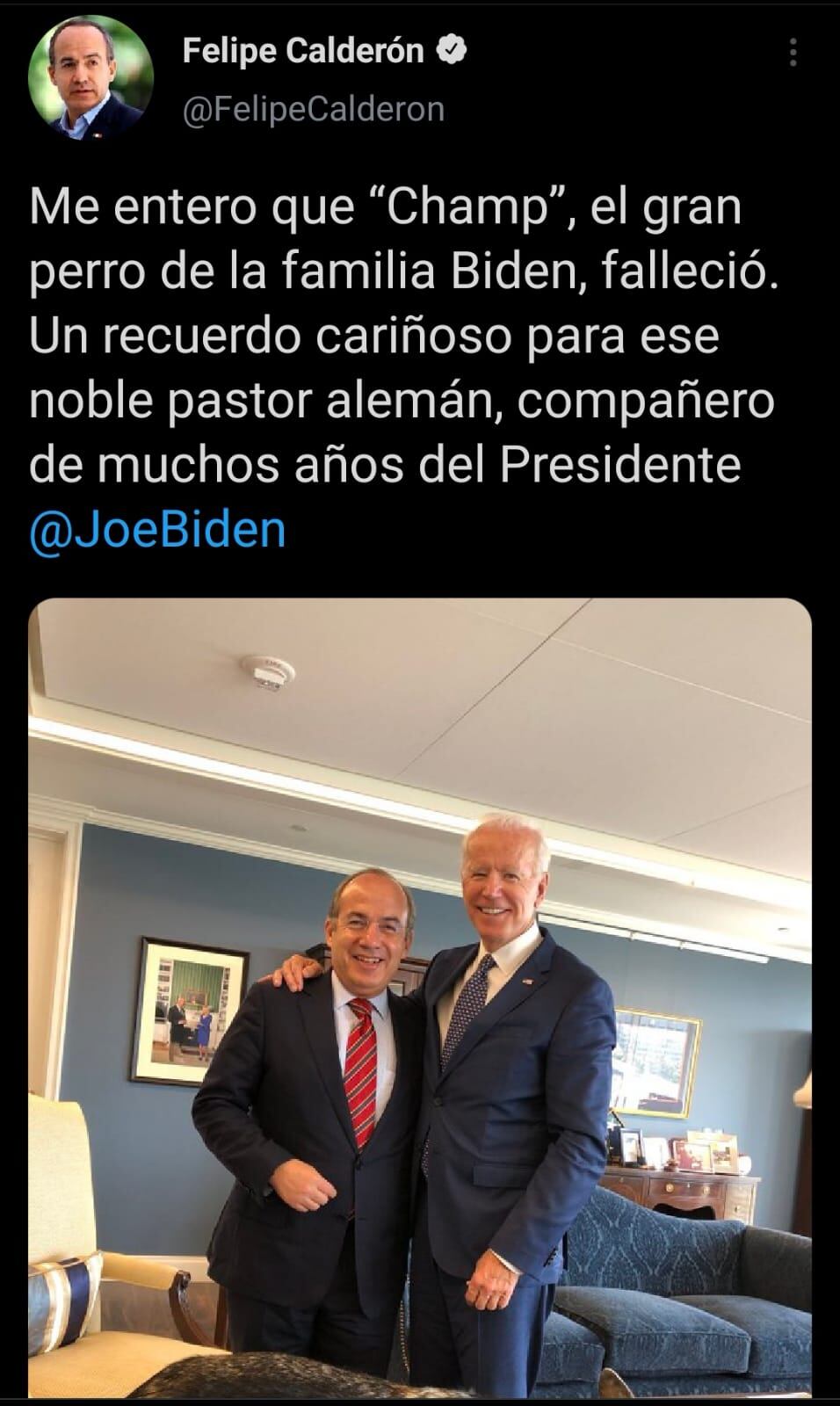Click the word "Presidente" in the tweet
840x1406 pixels.
tap(620, 465)
